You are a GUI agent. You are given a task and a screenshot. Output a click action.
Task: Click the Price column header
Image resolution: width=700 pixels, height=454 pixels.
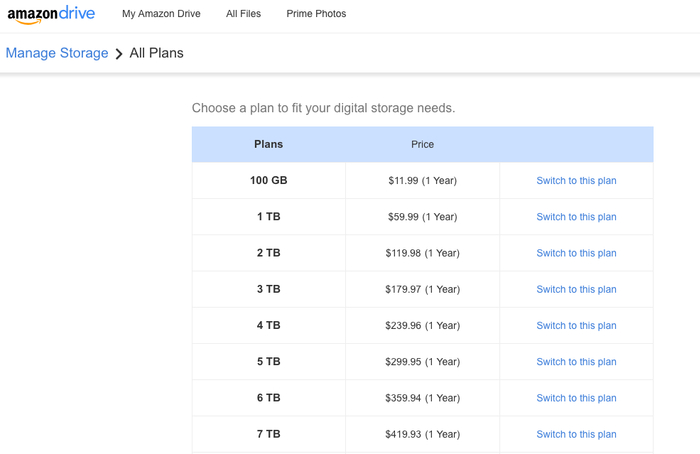[422, 145]
